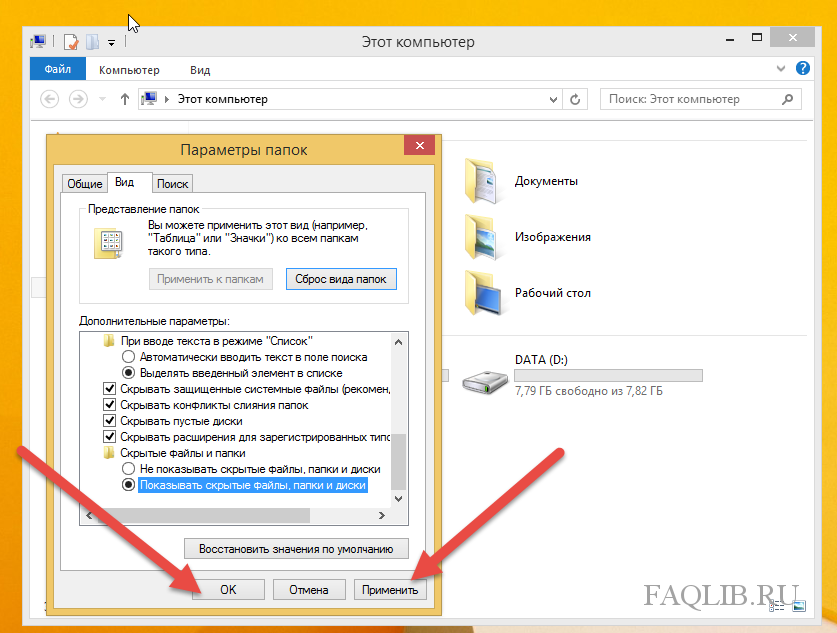Click the options list scroll up arrow
This screenshot has height=633, width=837.
398,342
